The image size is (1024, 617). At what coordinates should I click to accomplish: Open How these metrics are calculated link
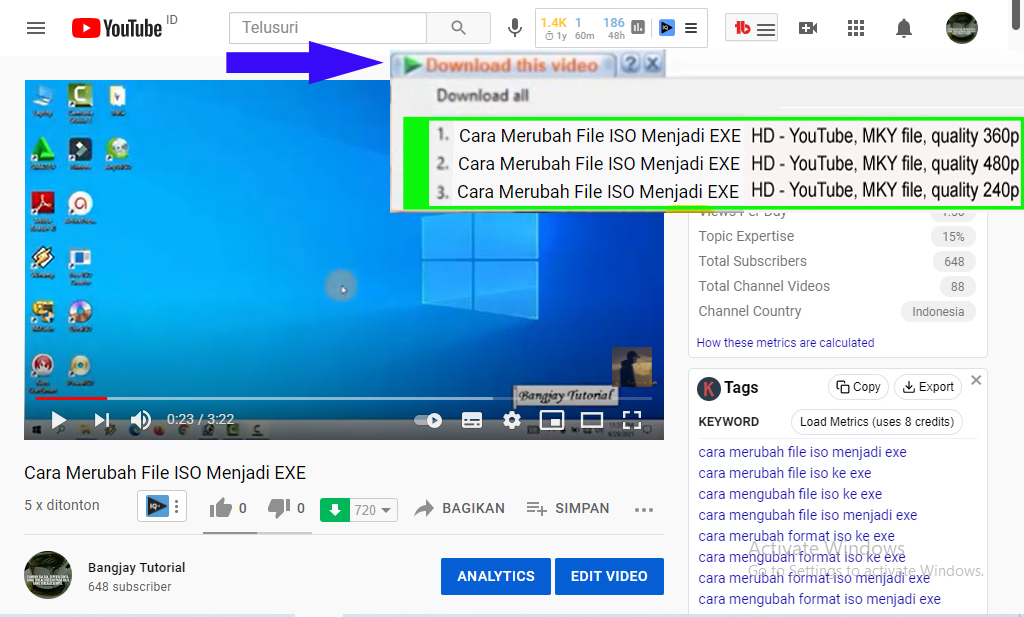785,343
